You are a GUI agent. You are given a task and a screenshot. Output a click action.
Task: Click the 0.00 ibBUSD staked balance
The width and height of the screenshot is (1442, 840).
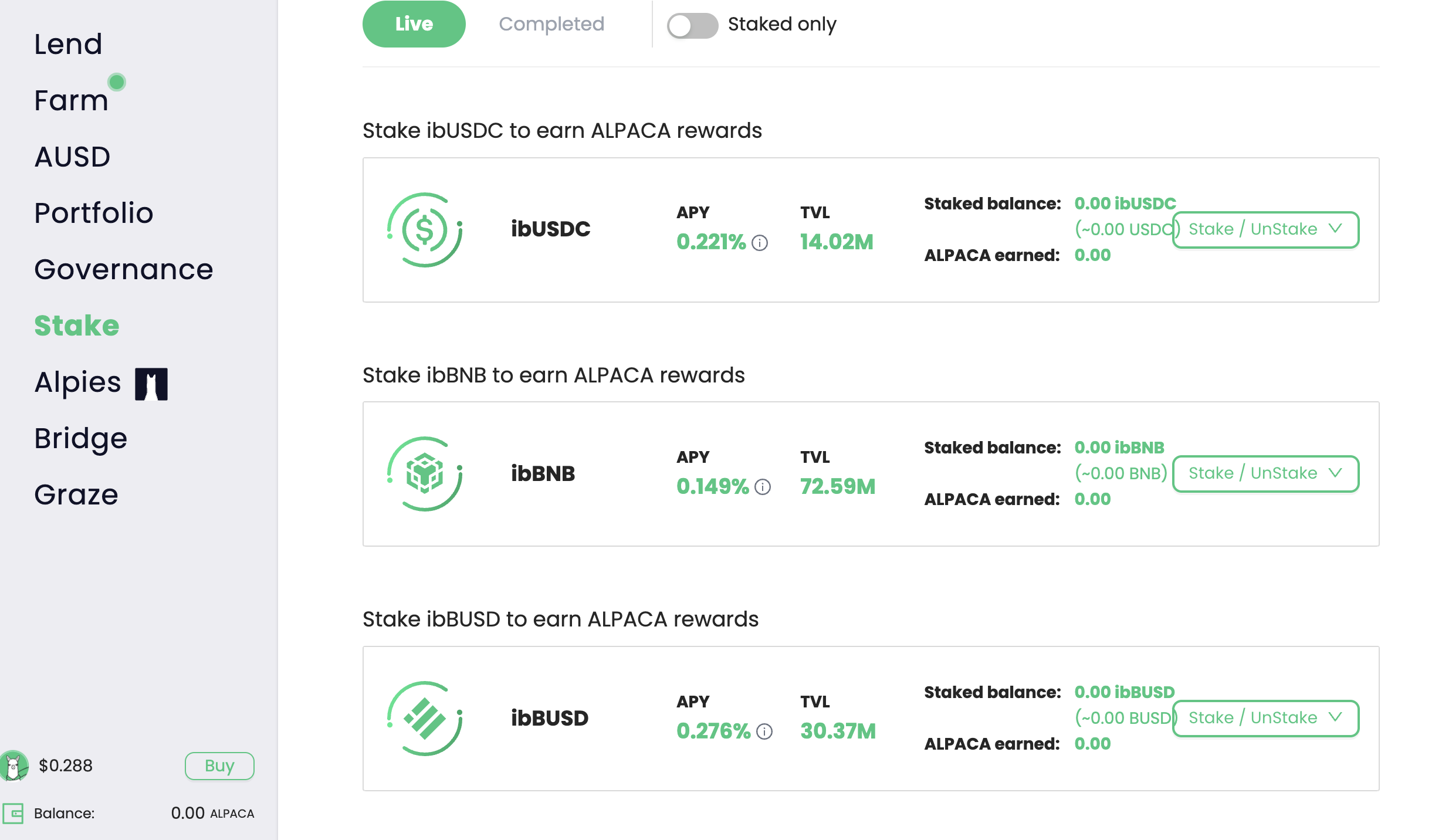(x=1125, y=692)
